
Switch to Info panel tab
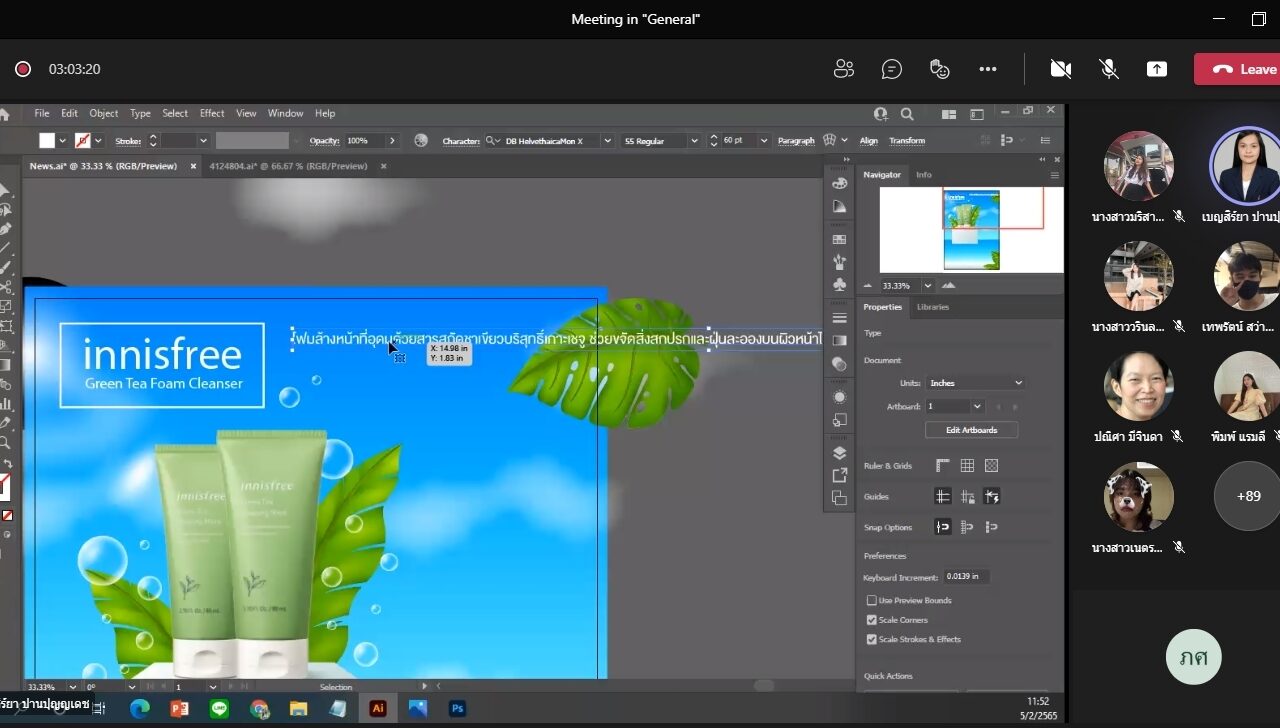[x=924, y=175]
